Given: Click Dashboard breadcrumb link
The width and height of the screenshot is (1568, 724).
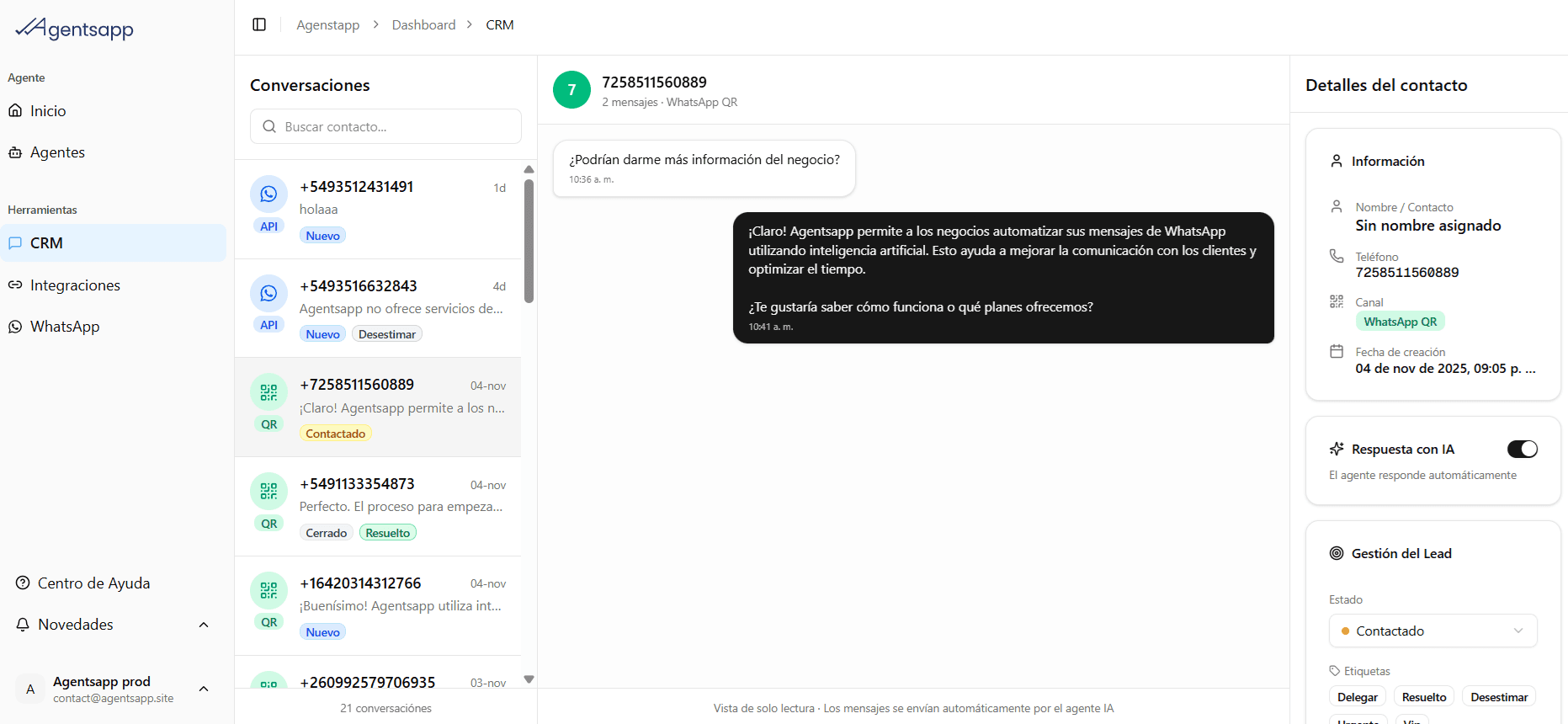Looking at the screenshot, I should coord(423,24).
